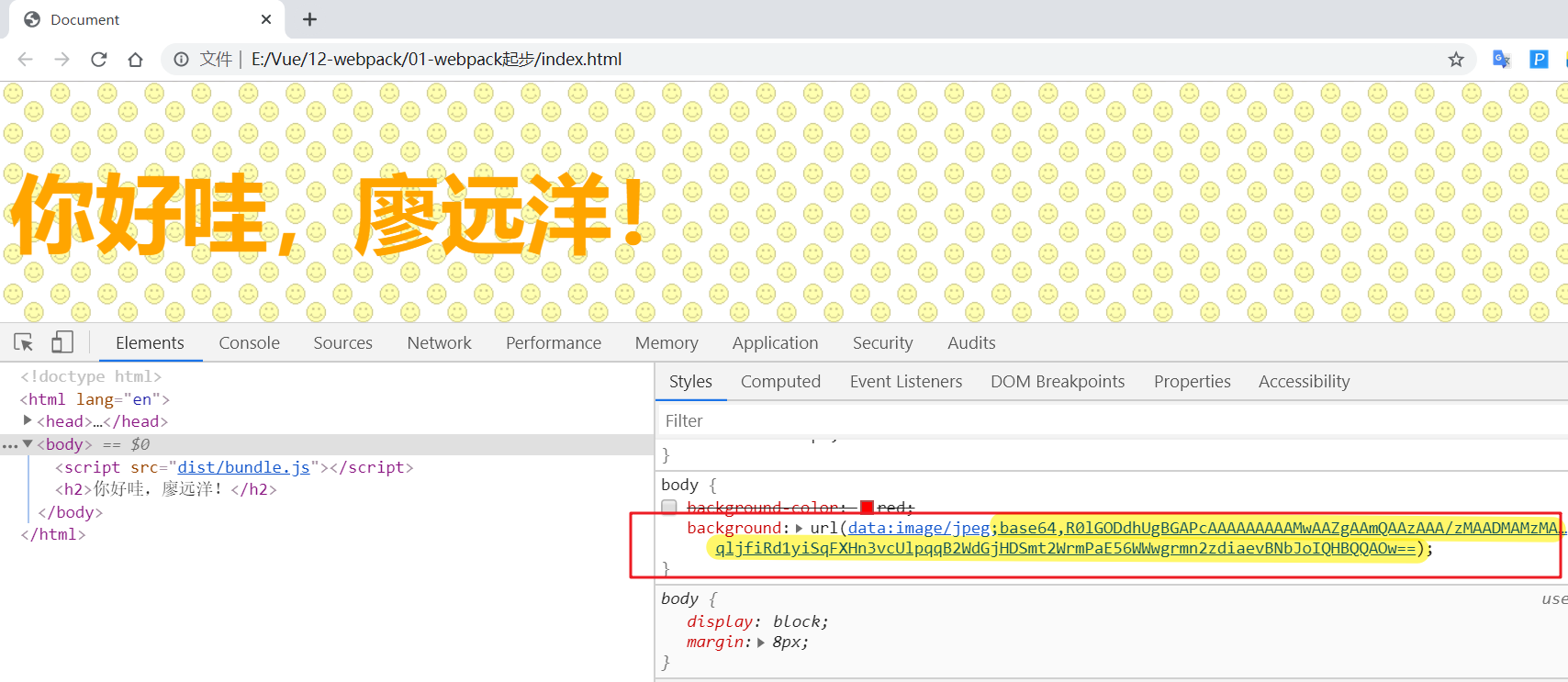Expand the margin shorthand property

coord(761,643)
